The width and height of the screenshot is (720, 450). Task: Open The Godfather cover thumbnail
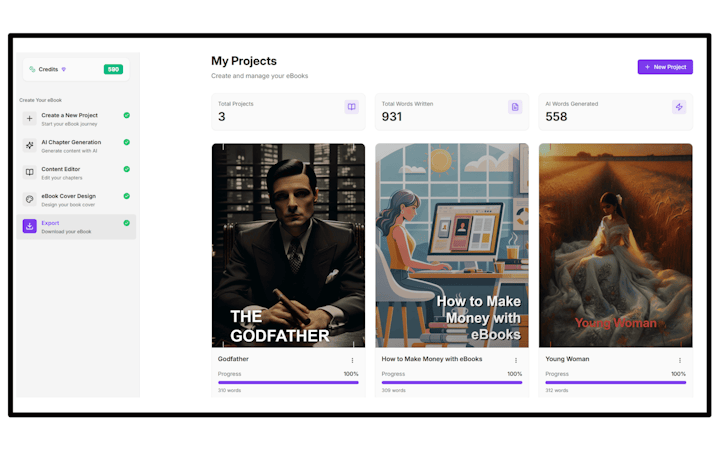[x=288, y=245]
